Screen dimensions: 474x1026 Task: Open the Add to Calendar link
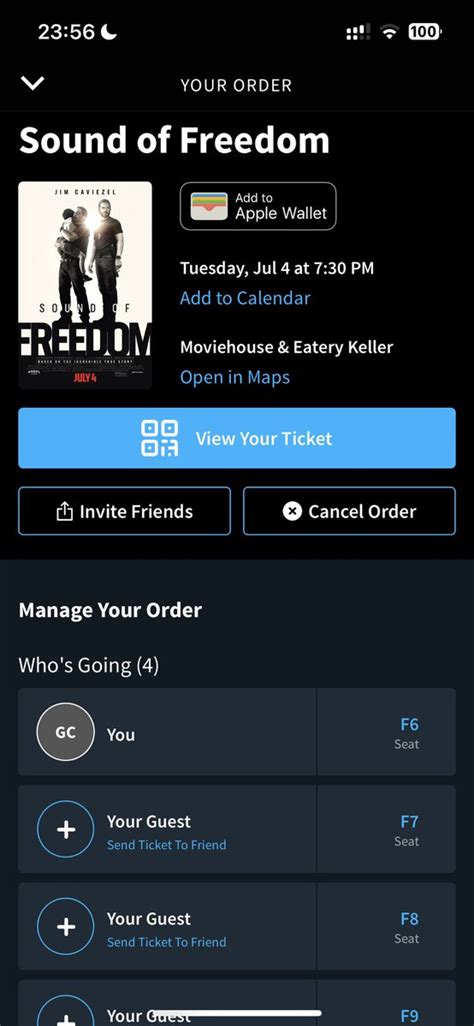[245, 298]
